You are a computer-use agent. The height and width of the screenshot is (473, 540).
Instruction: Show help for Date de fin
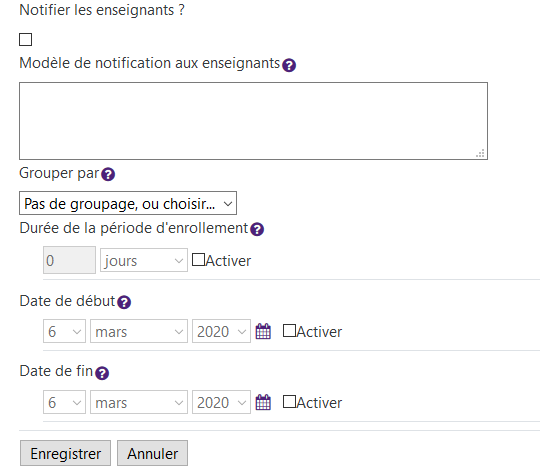[x=102, y=373]
